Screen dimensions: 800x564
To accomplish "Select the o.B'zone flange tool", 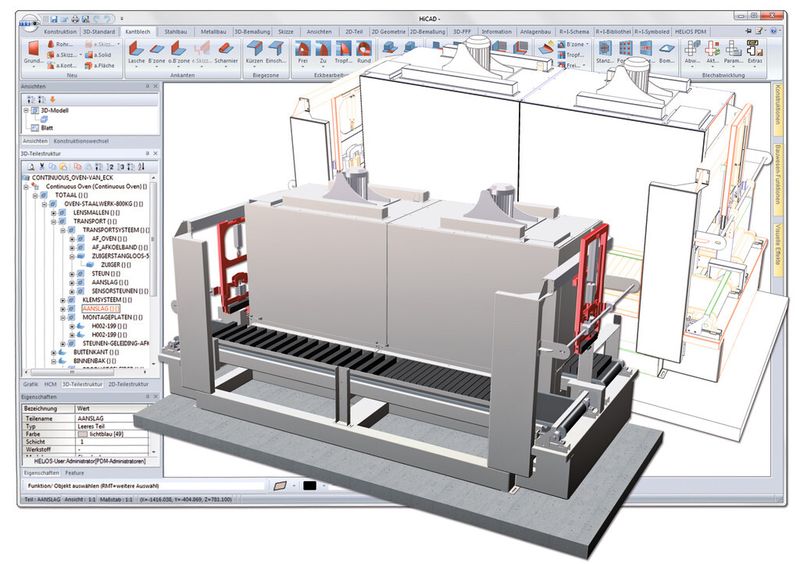I will pos(179,53).
